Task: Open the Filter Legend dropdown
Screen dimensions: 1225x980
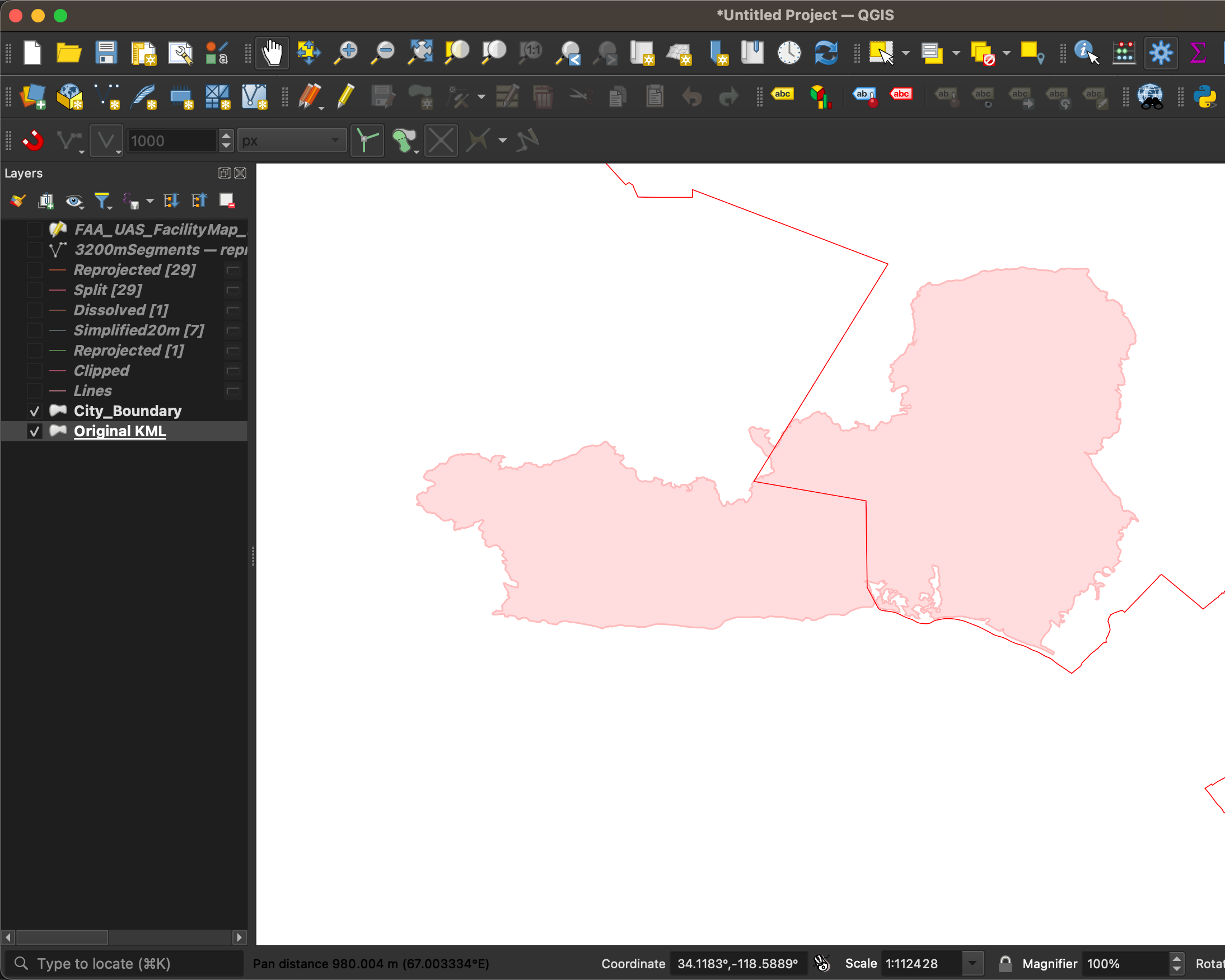Action: (x=103, y=201)
